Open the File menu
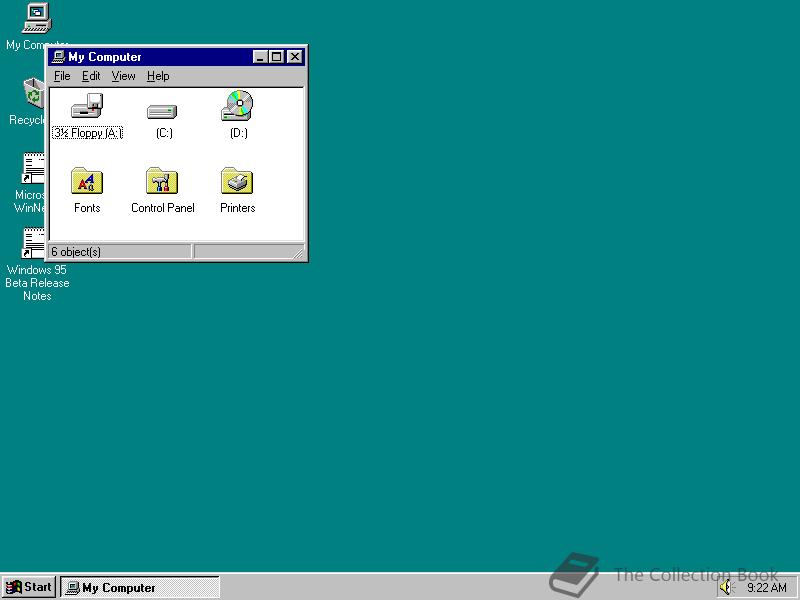Viewport: 800px width, 600px height. tap(62, 76)
